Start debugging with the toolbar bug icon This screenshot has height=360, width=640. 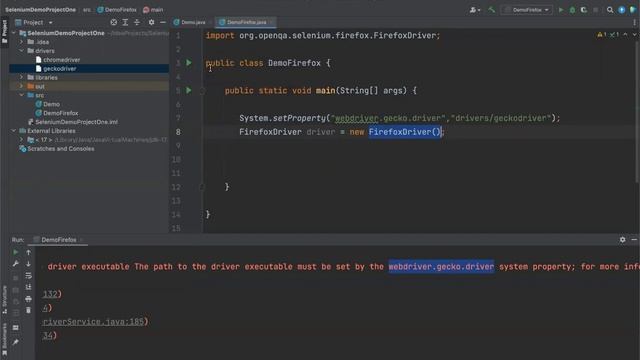click(572, 10)
